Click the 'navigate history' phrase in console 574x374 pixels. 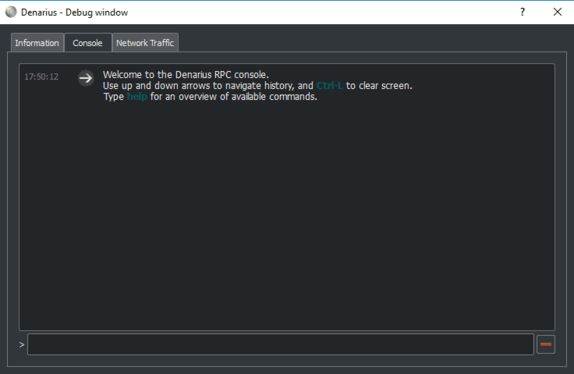coord(260,86)
